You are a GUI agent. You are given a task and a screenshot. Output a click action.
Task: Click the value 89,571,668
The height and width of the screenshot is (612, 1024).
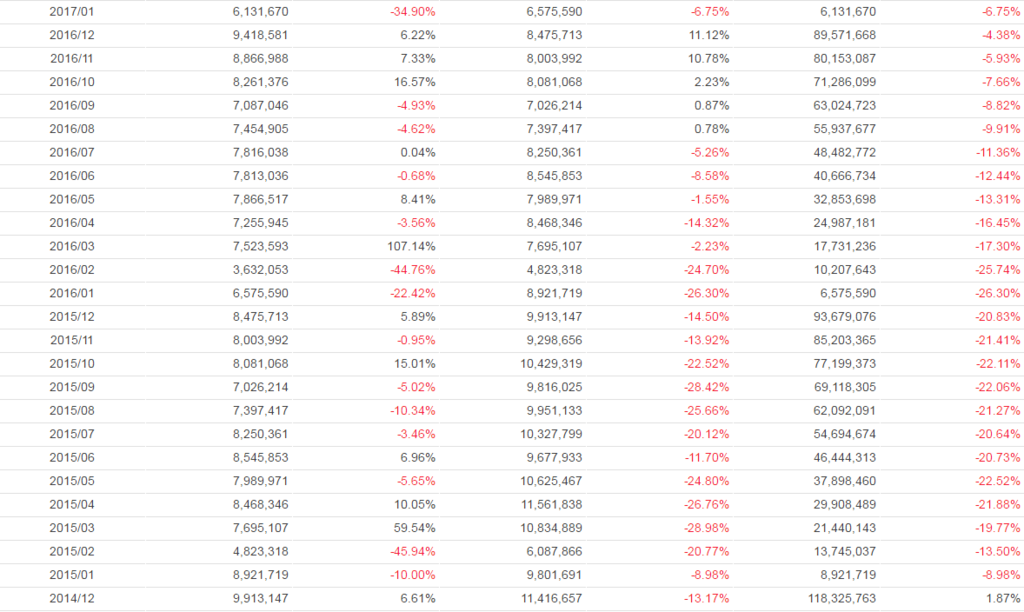coord(838,35)
